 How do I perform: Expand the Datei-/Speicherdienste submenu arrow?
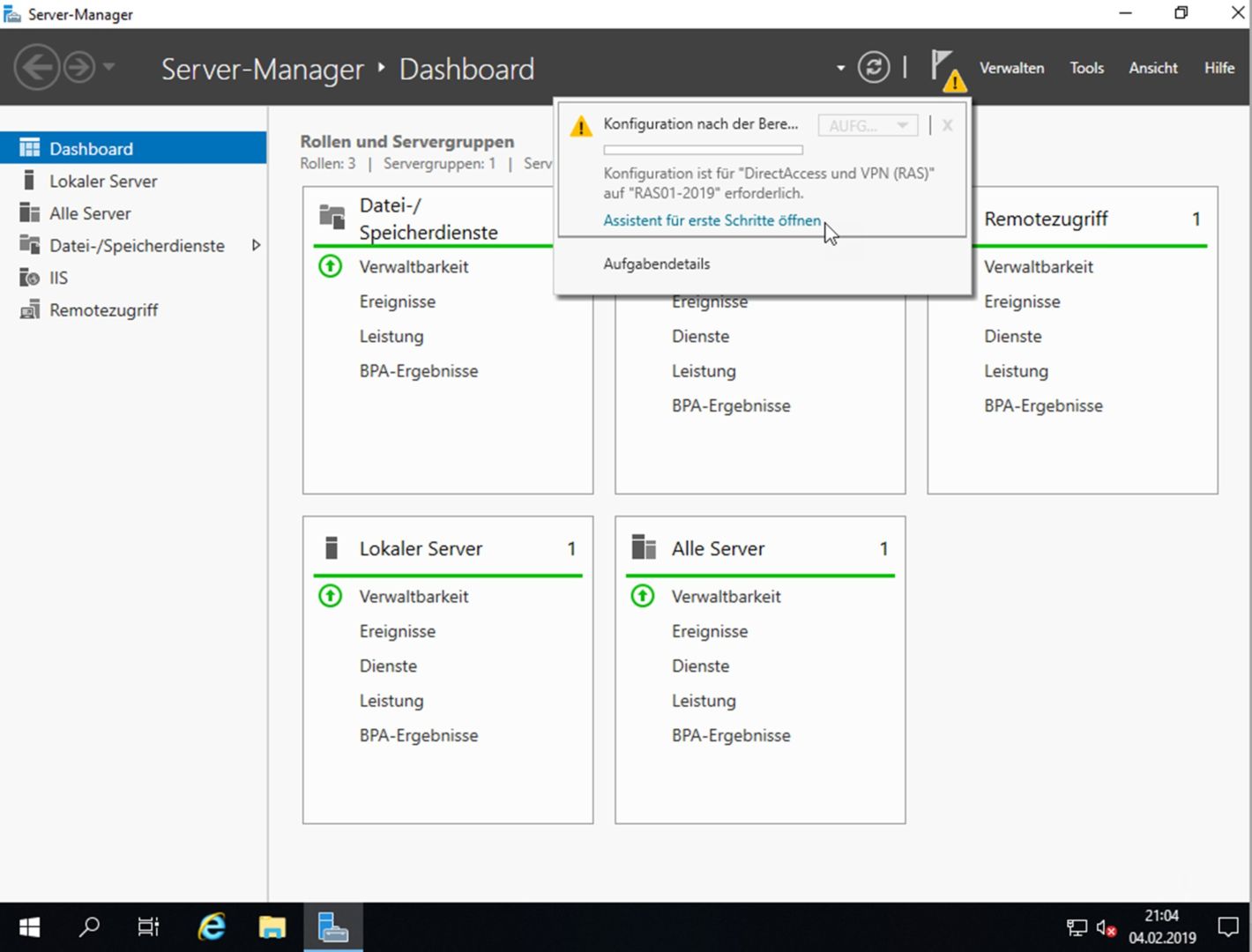256,245
